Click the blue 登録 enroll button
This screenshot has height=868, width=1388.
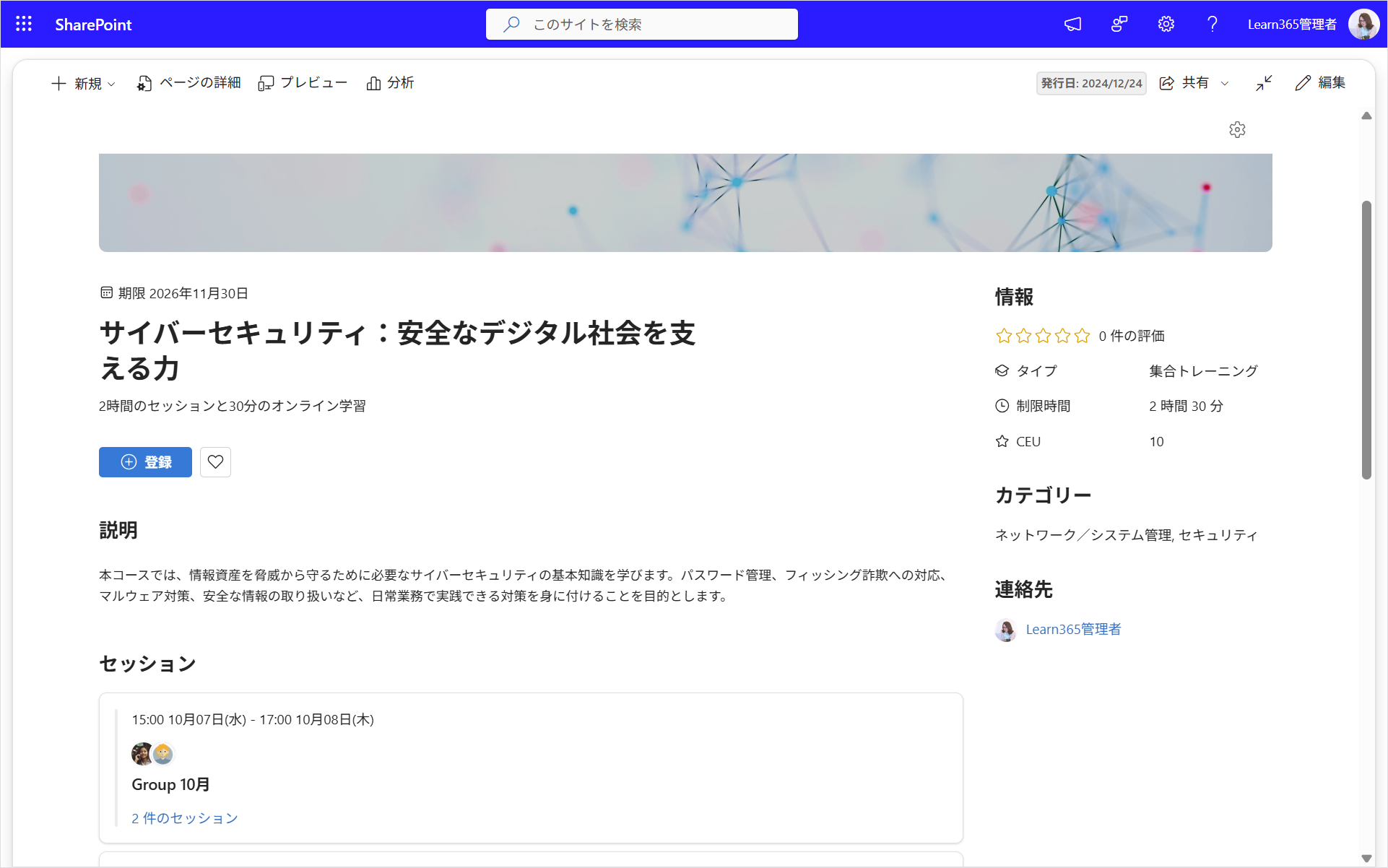(145, 462)
